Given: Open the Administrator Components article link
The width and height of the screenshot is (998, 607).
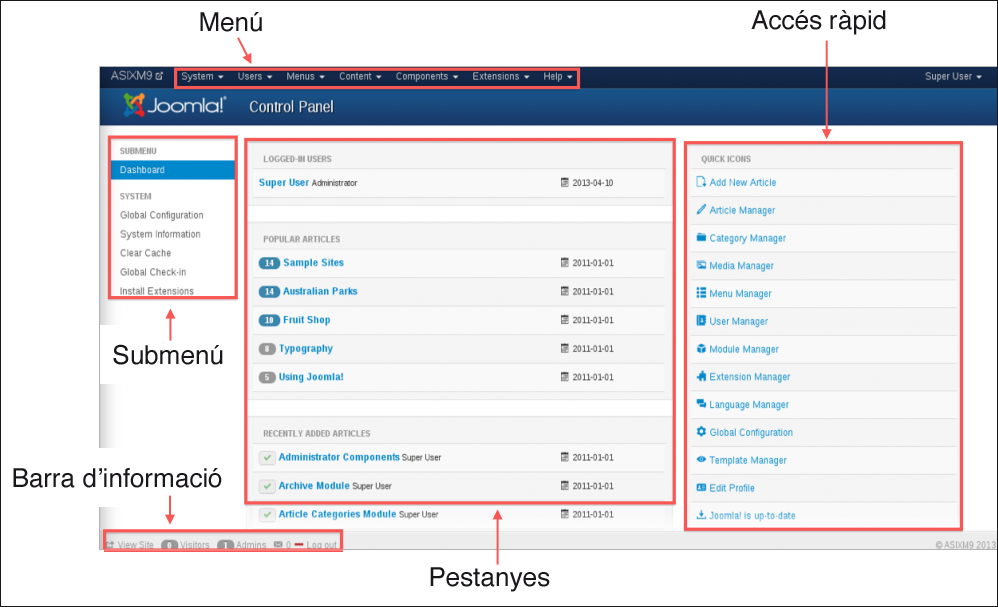Looking at the screenshot, I should [339, 457].
